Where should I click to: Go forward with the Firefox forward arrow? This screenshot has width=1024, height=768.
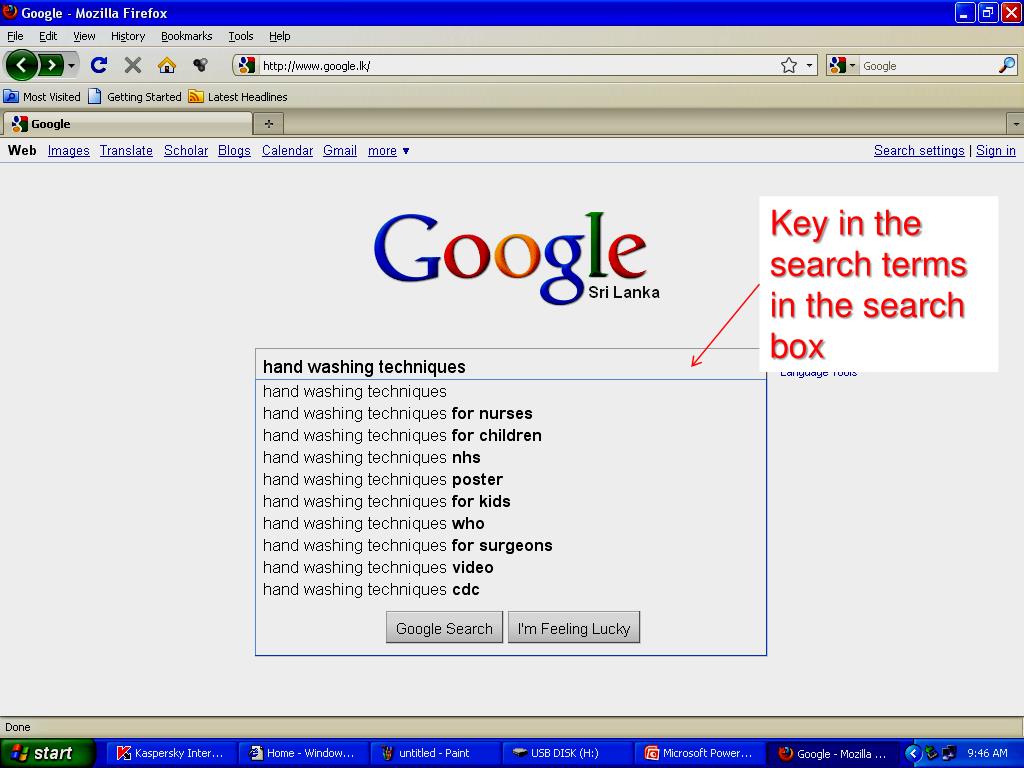coord(51,65)
